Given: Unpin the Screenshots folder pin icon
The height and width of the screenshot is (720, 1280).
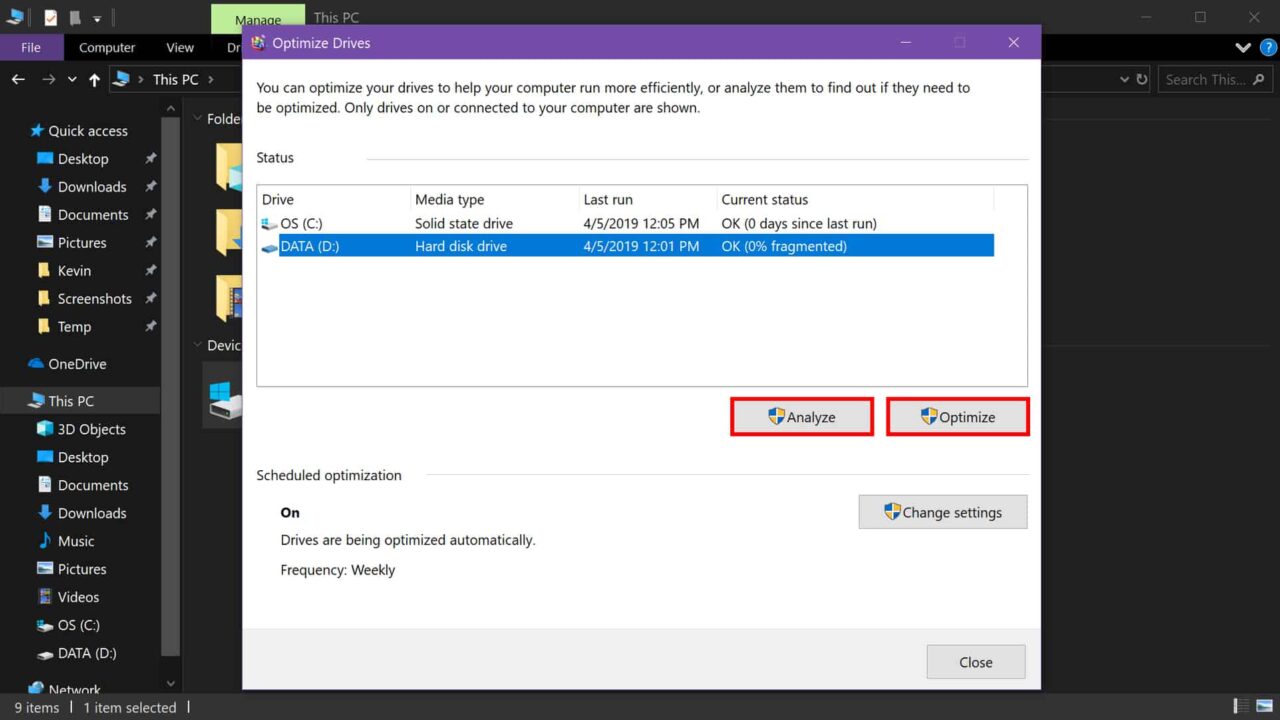Looking at the screenshot, I should tap(151, 298).
